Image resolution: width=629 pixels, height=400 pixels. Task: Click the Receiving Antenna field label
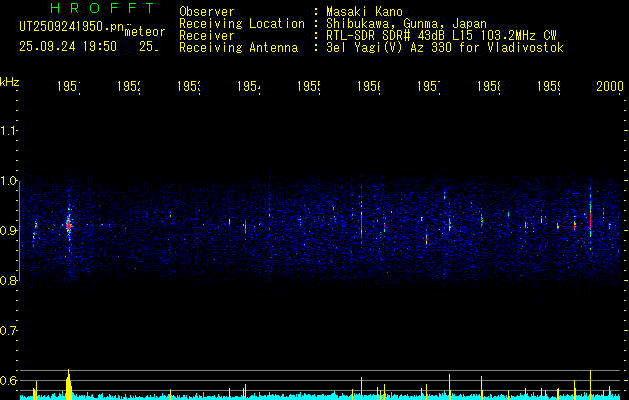pos(238,47)
